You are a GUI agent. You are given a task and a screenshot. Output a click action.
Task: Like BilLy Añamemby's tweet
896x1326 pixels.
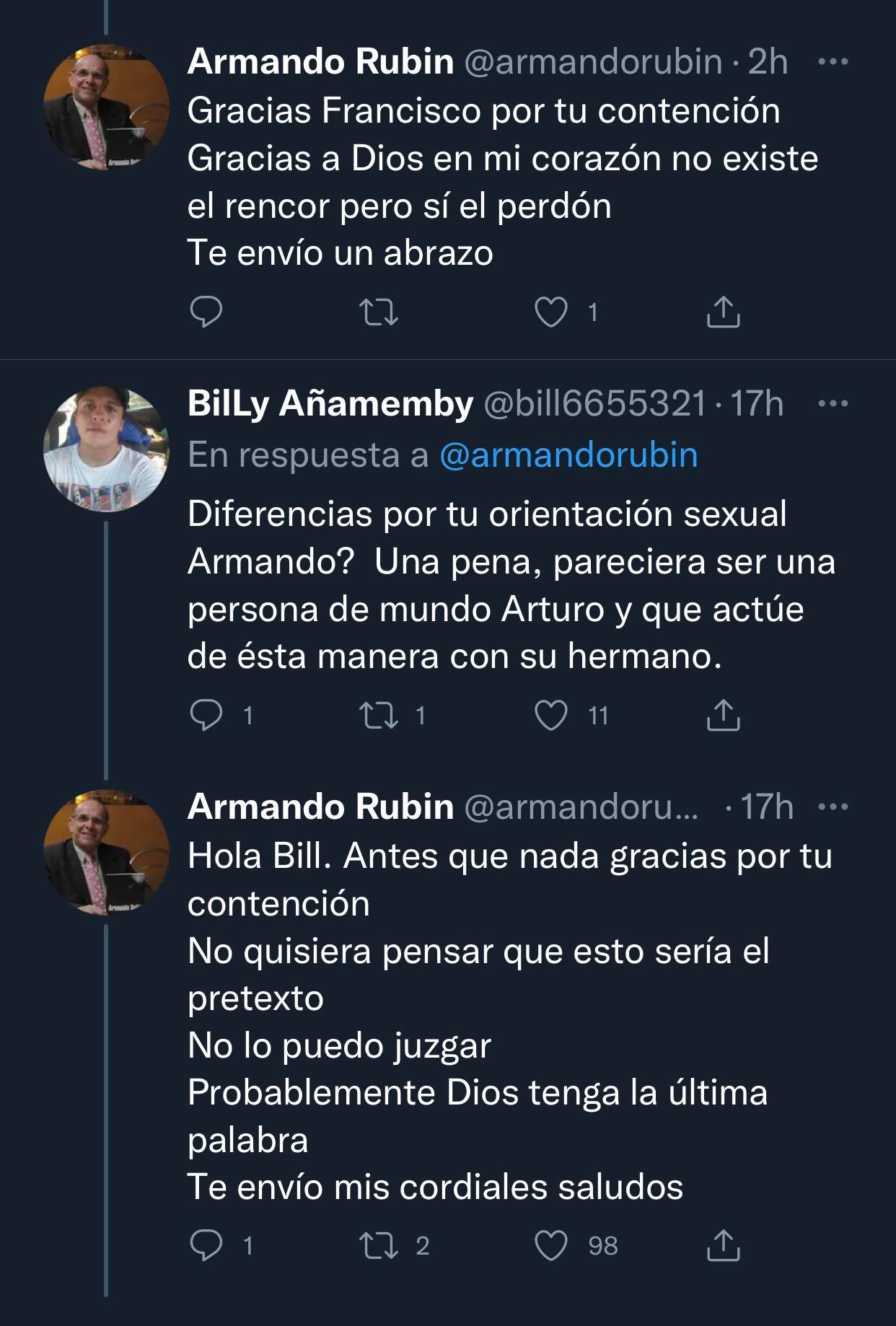(x=551, y=716)
